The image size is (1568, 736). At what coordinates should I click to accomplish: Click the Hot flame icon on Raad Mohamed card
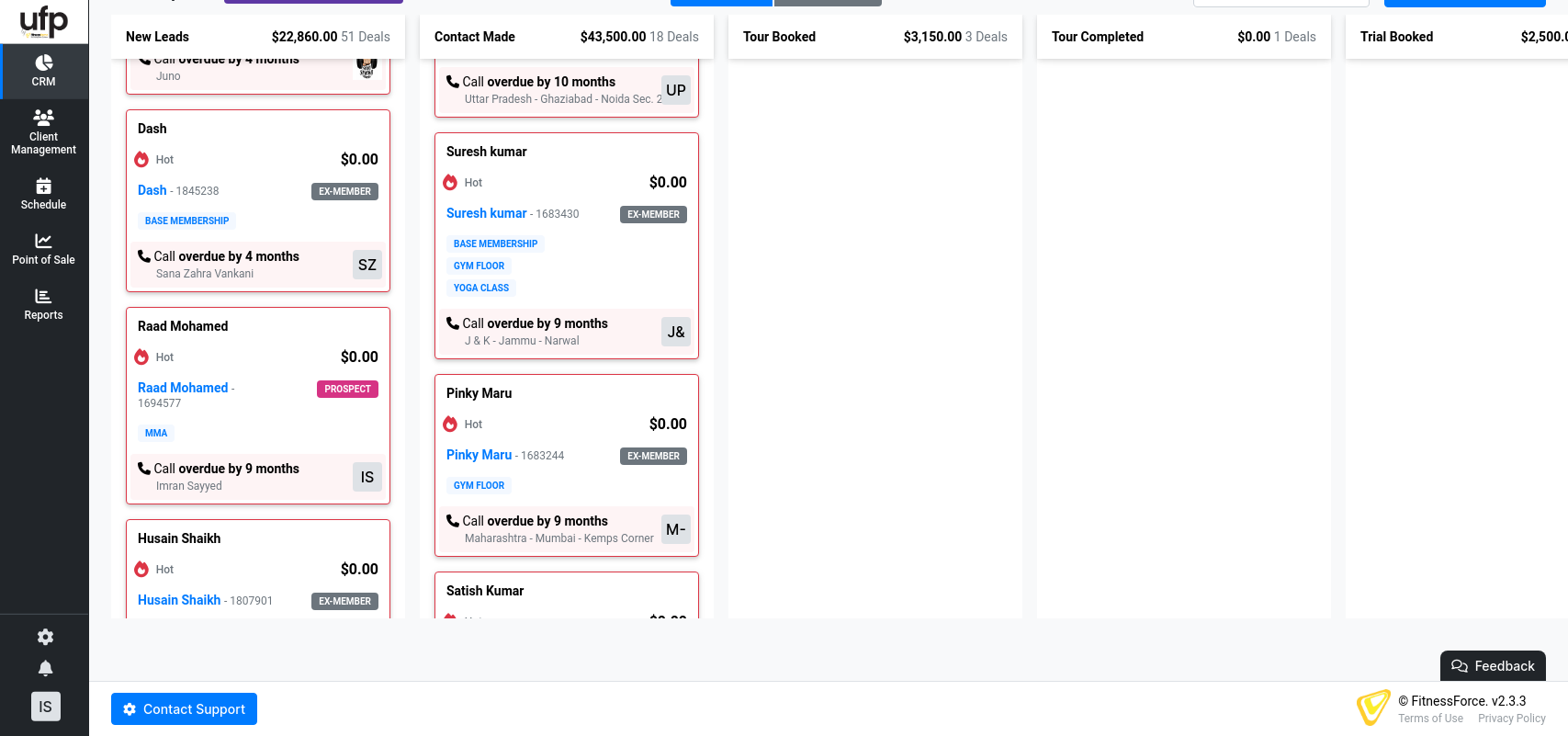[x=141, y=357]
